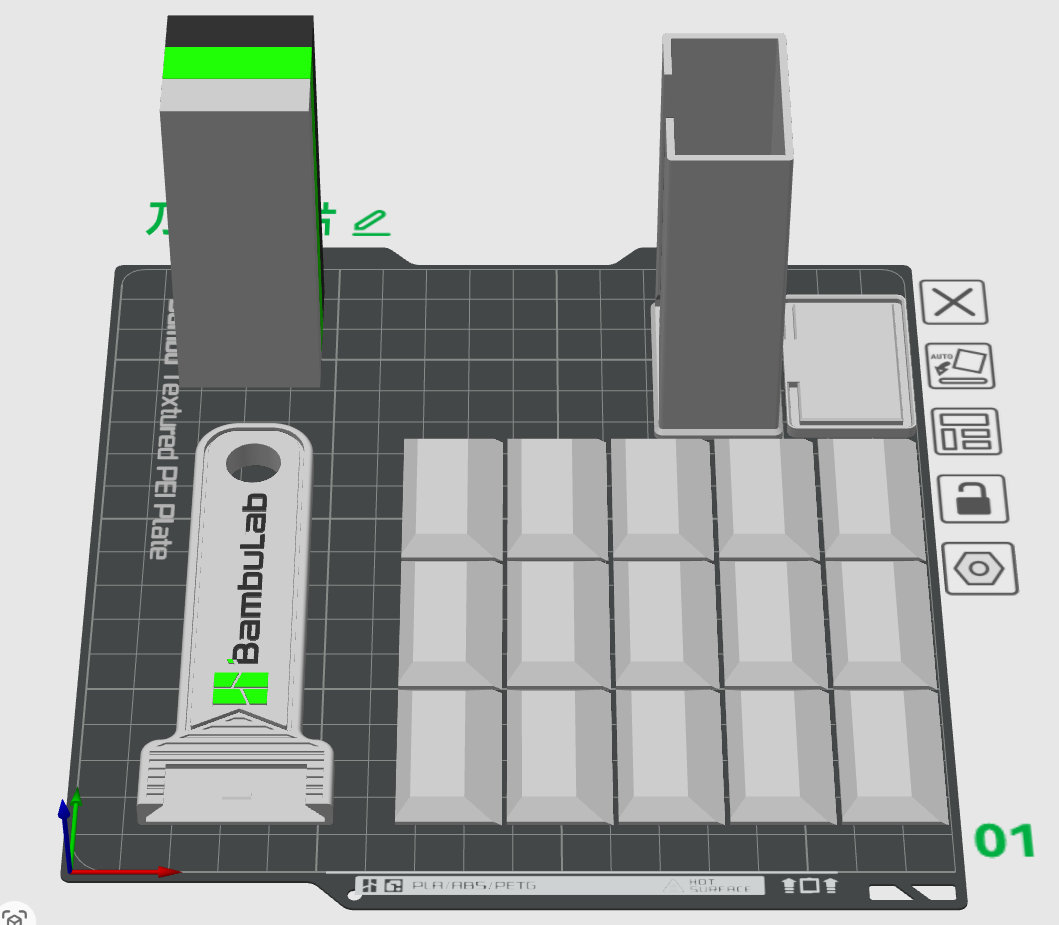
Task: Select the flat lid model beside the tower
Action: pyautogui.click(x=850, y=365)
